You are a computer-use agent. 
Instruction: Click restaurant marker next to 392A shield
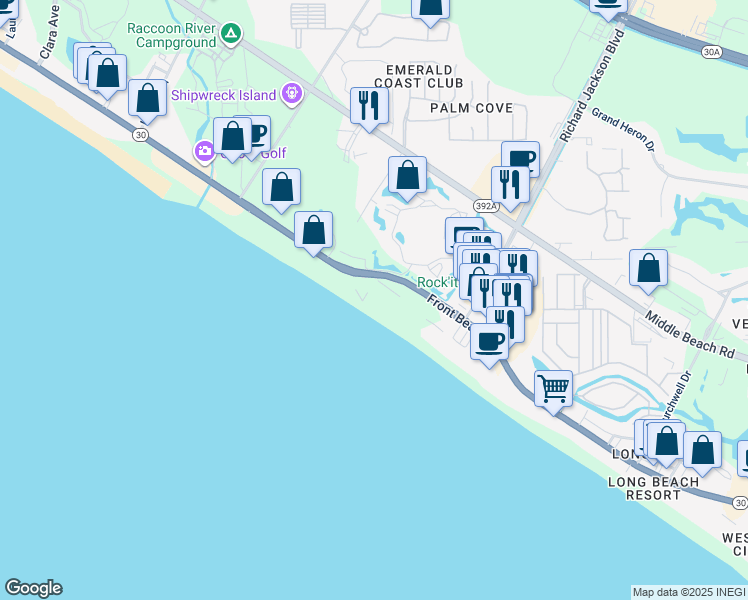point(510,187)
